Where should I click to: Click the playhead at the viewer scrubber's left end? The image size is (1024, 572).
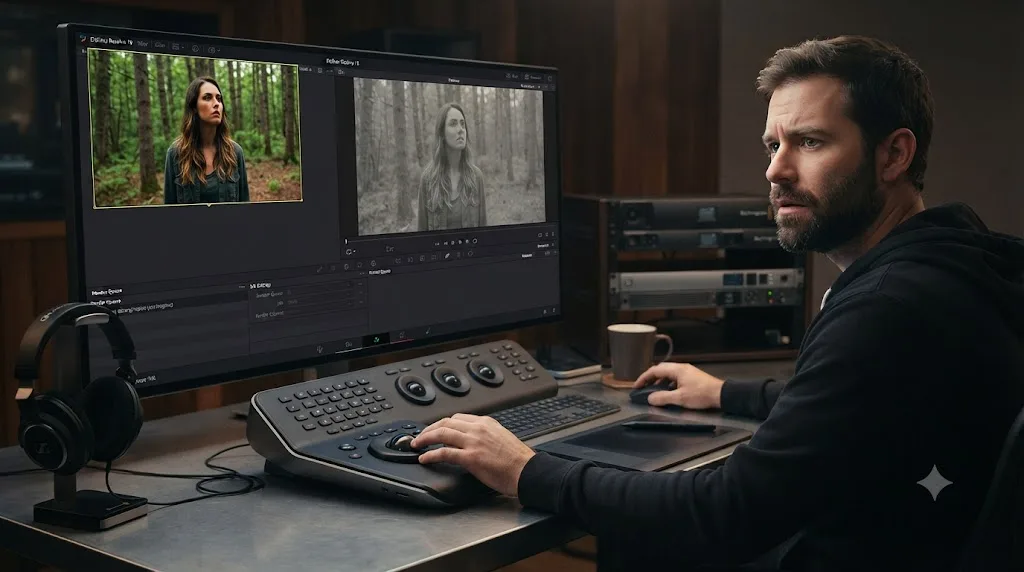click(x=346, y=242)
